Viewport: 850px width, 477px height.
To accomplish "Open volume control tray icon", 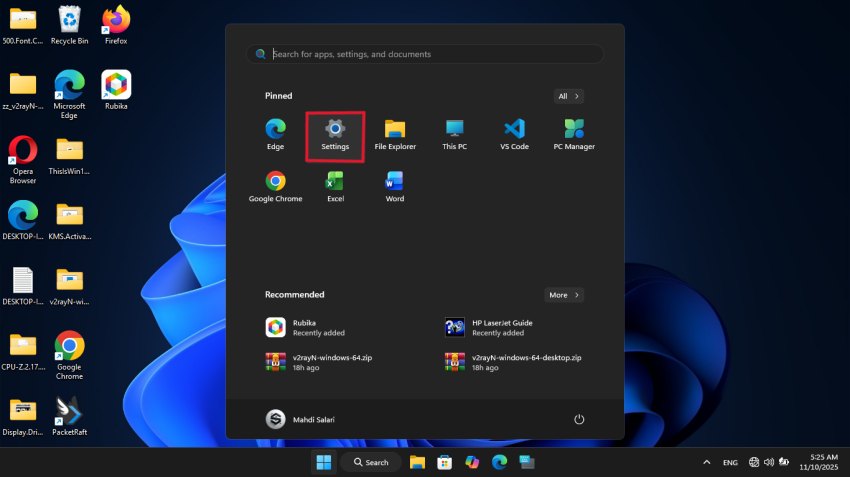I will click(x=769, y=462).
